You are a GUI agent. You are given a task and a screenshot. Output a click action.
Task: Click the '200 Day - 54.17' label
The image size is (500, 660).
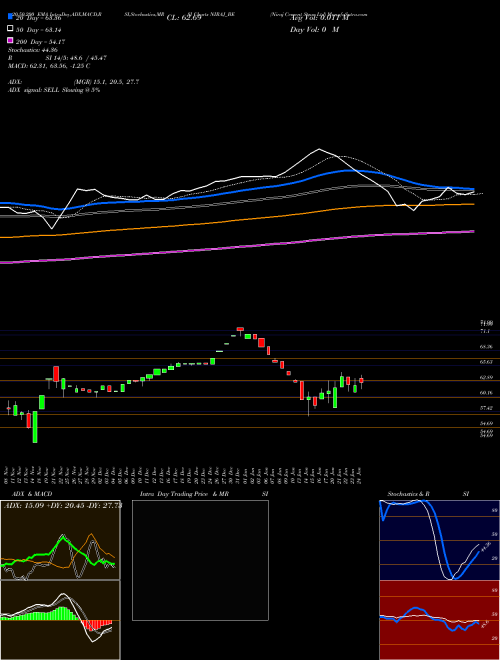[x=40, y=42]
